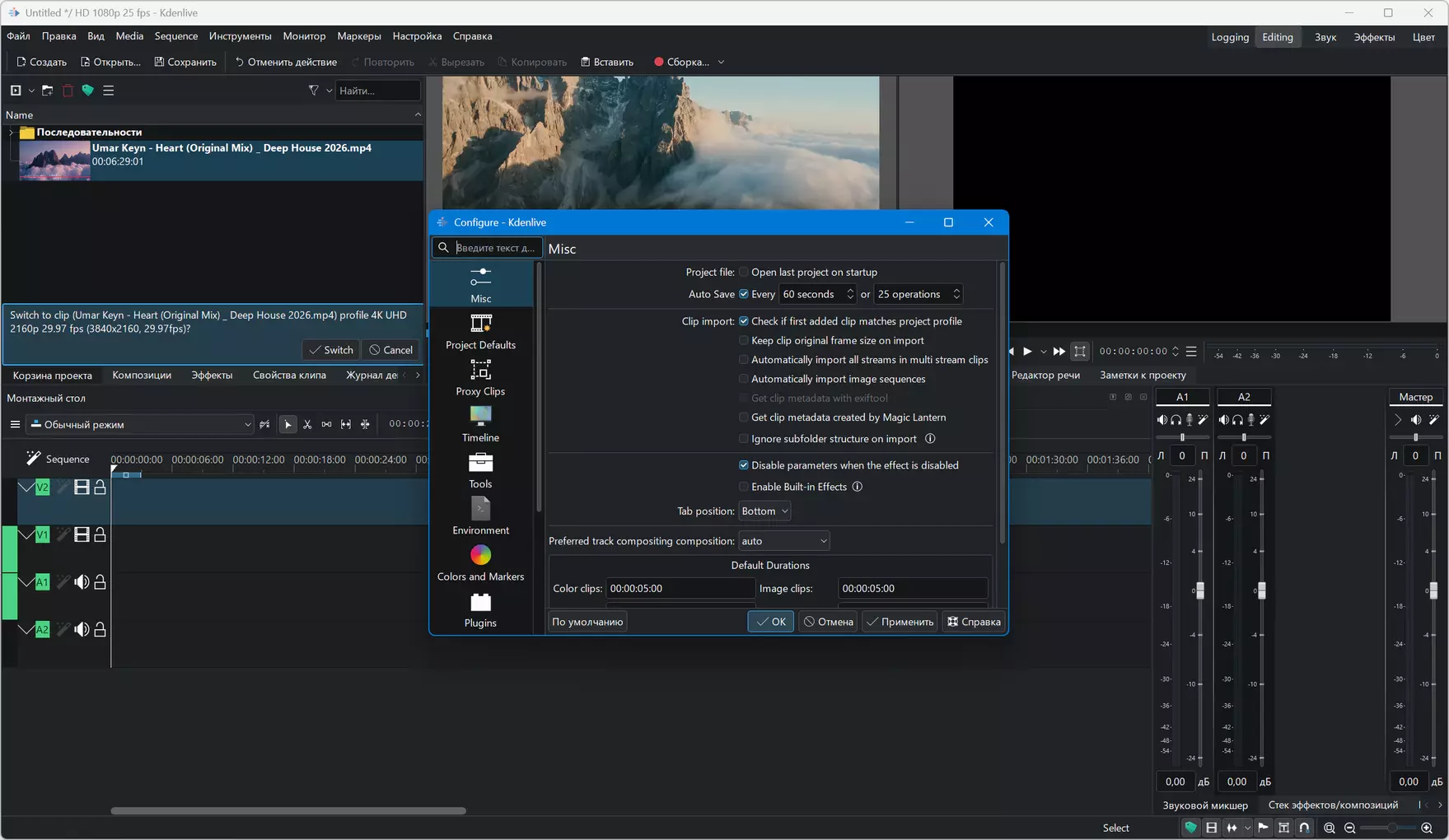Viewport: 1449px width, 840px height.
Task: Open the Proxy Clips settings page
Action: [480, 377]
